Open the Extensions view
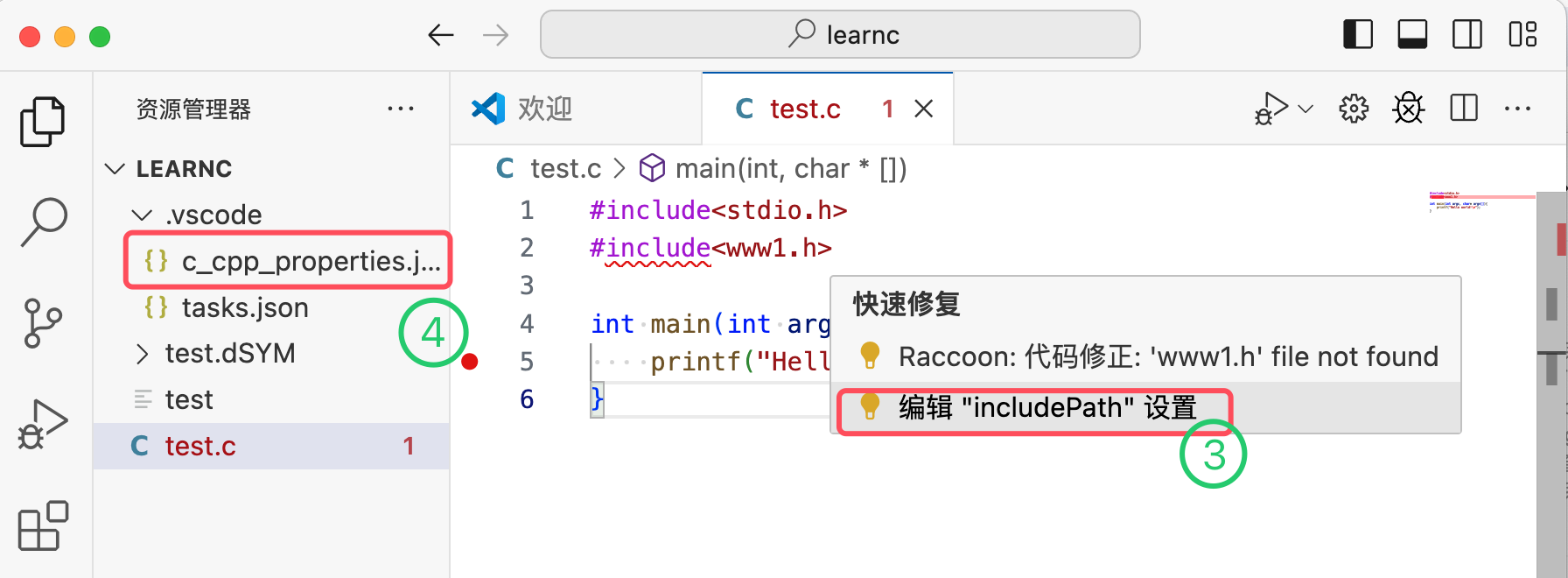The width and height of the screenshot is (1568, 578). (42, 525)
